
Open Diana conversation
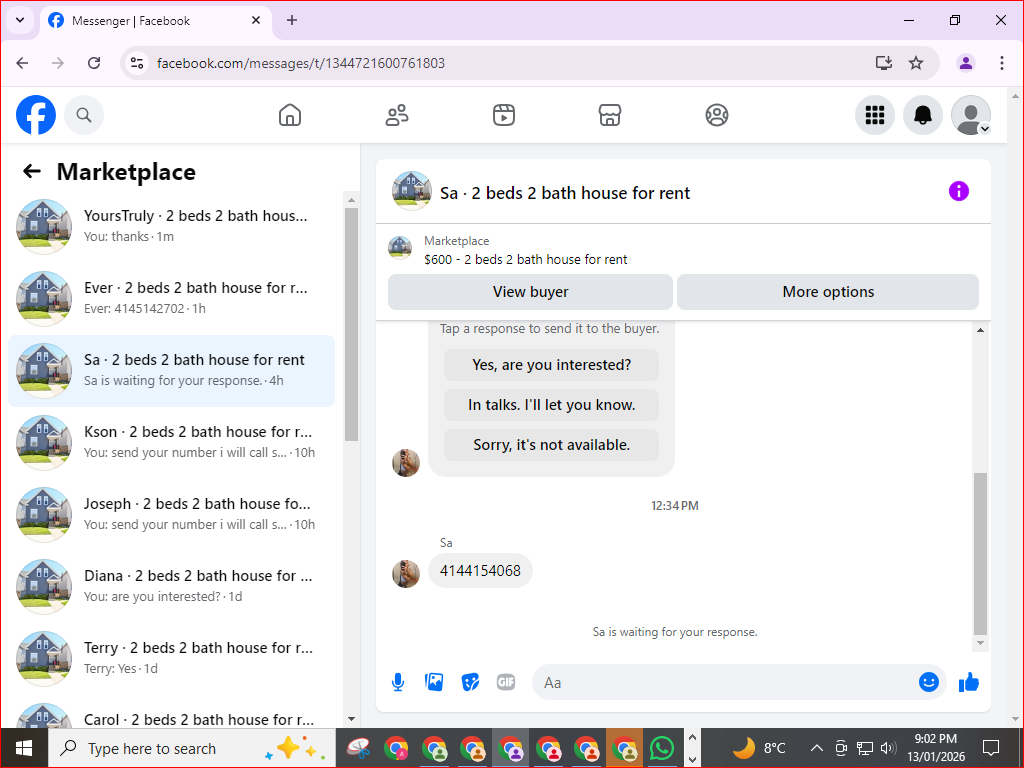(x=172, y=586)
